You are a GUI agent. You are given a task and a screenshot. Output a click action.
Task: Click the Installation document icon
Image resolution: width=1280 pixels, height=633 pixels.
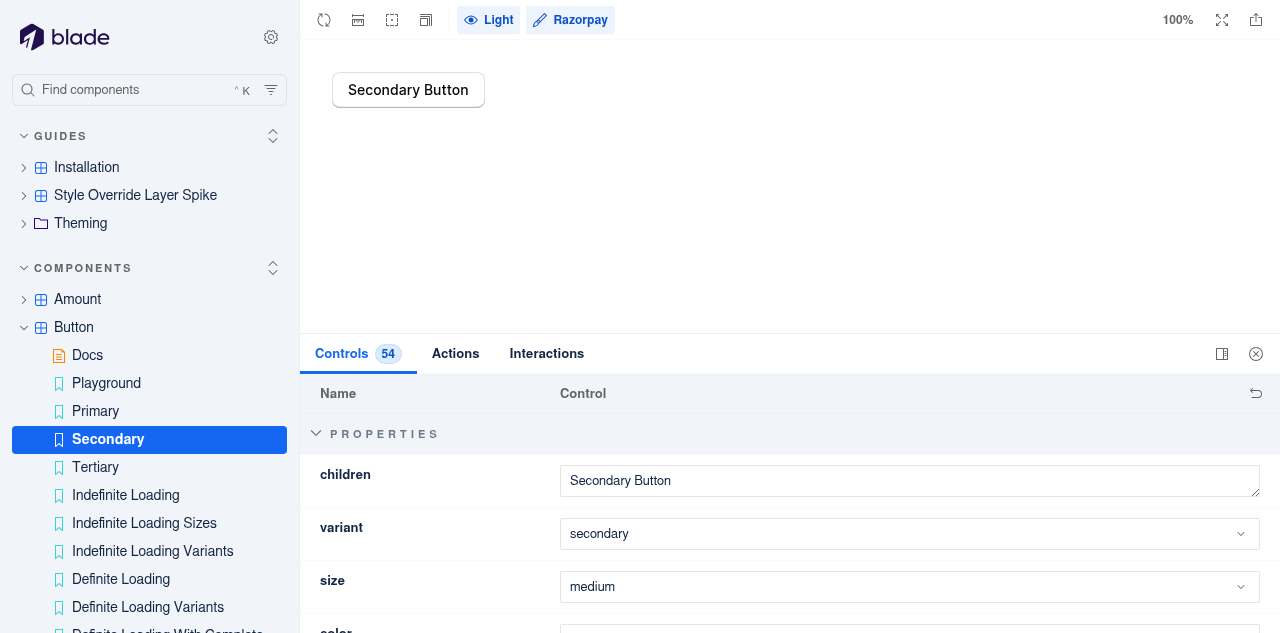(x=41, y=168)
